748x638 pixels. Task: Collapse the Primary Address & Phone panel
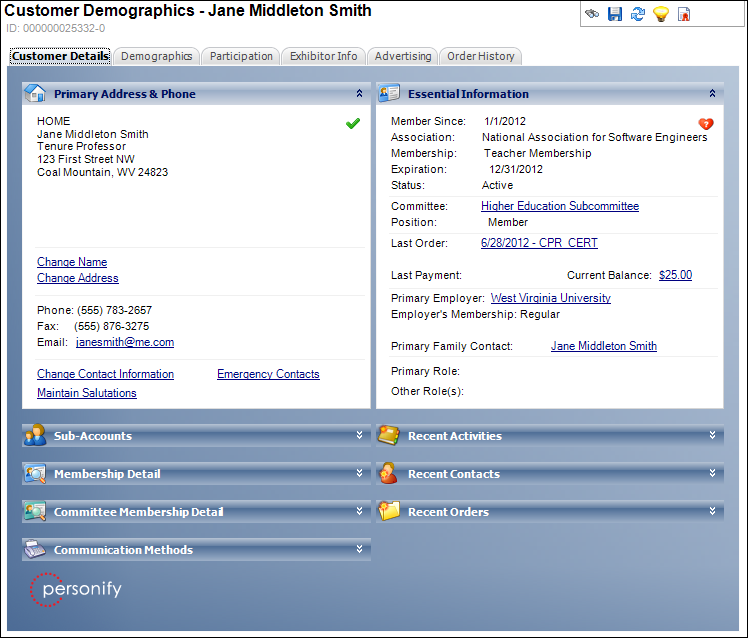tap(359, 94)
